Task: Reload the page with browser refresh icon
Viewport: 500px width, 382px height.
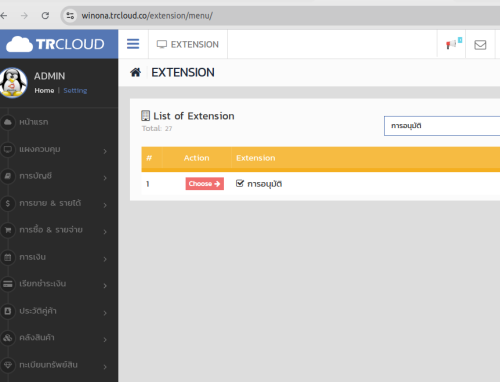Action: 45,15
